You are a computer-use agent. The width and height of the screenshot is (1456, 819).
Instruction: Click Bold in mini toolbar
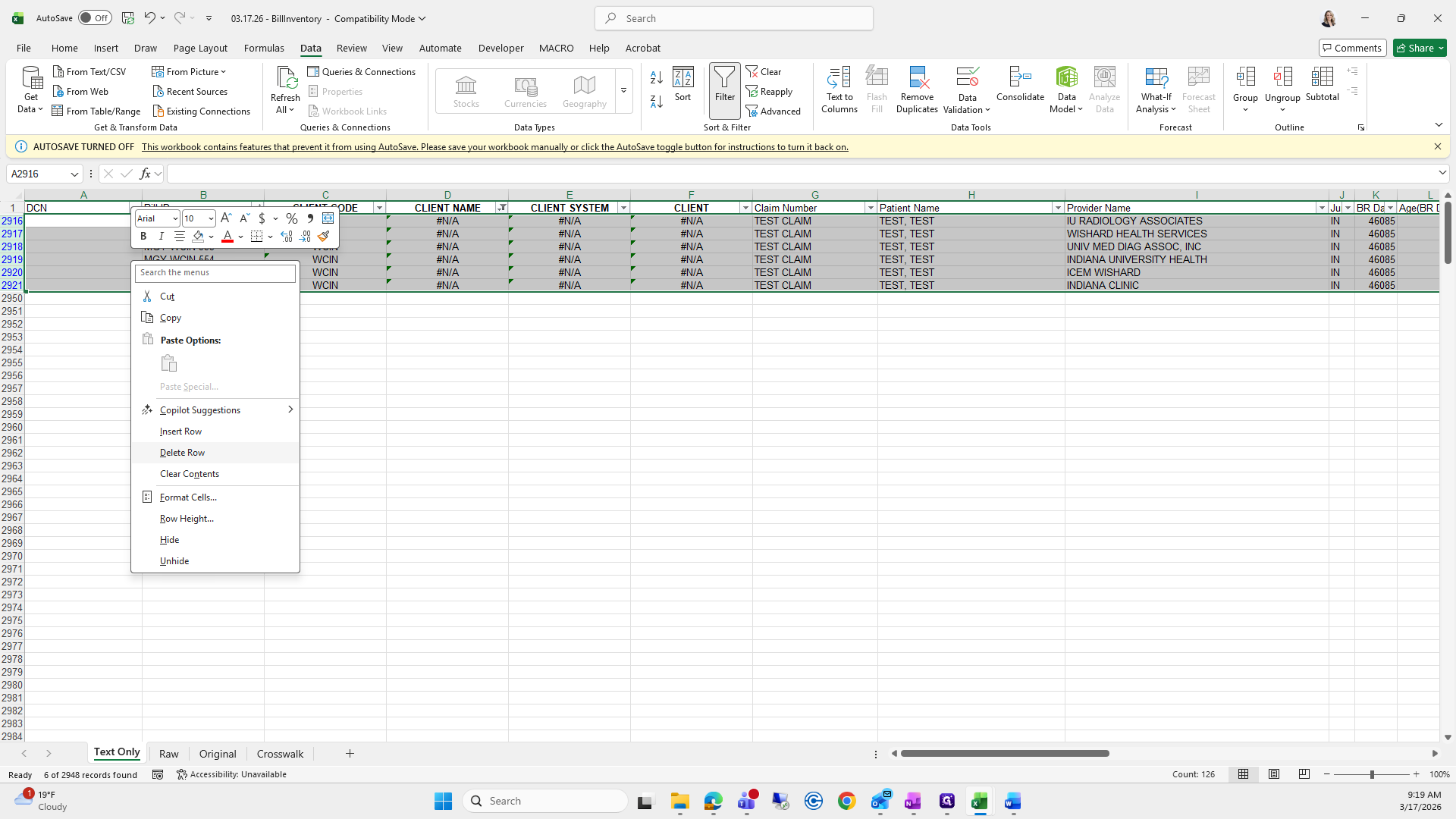tap(143, 237)
